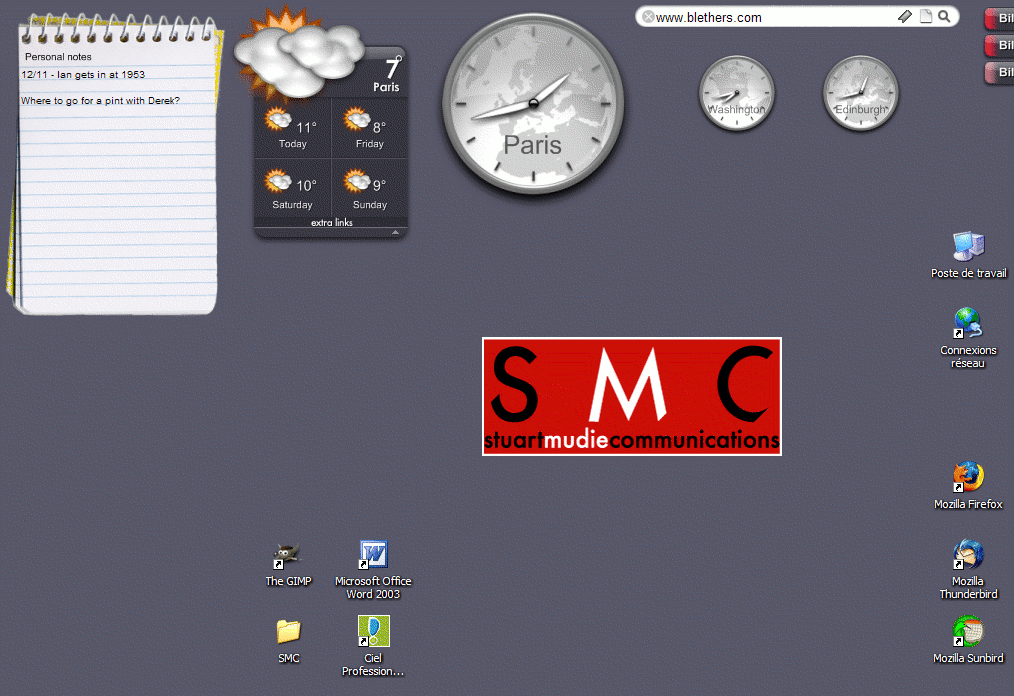The image size is (1014, 696).
Task: Click the note "Where to go for a pint with Derek?"
Action: tap(100, 100)
